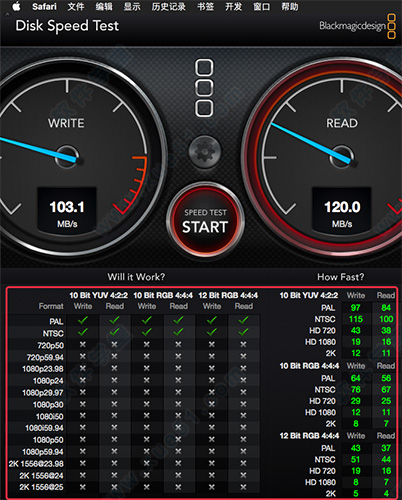
Task: Click the 720p59.94 10 Bit RGB Read cross
Action: tap(178, 356)
